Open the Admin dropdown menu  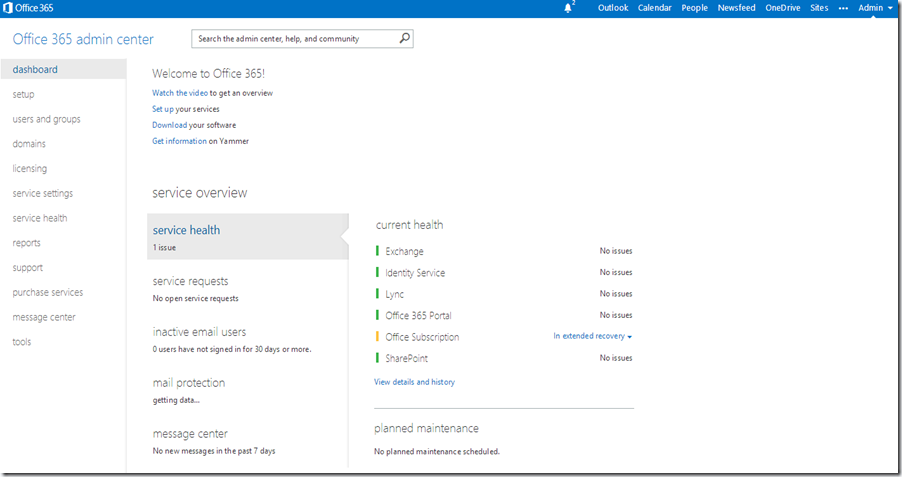(876, 7)
